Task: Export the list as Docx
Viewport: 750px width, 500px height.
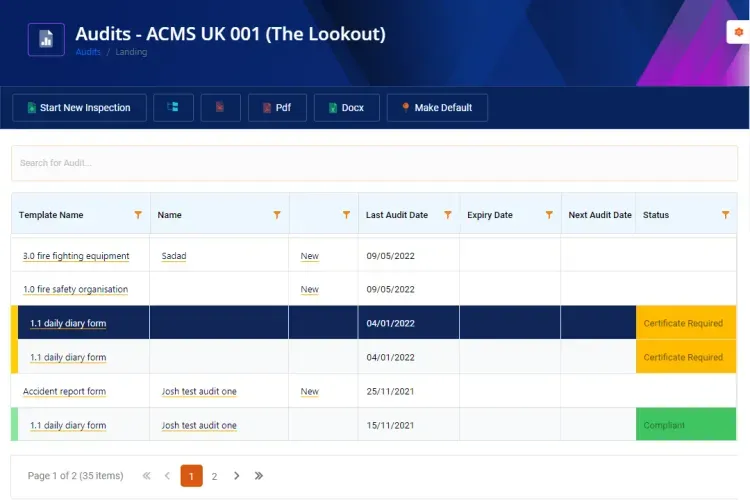Action: (346, 108)
